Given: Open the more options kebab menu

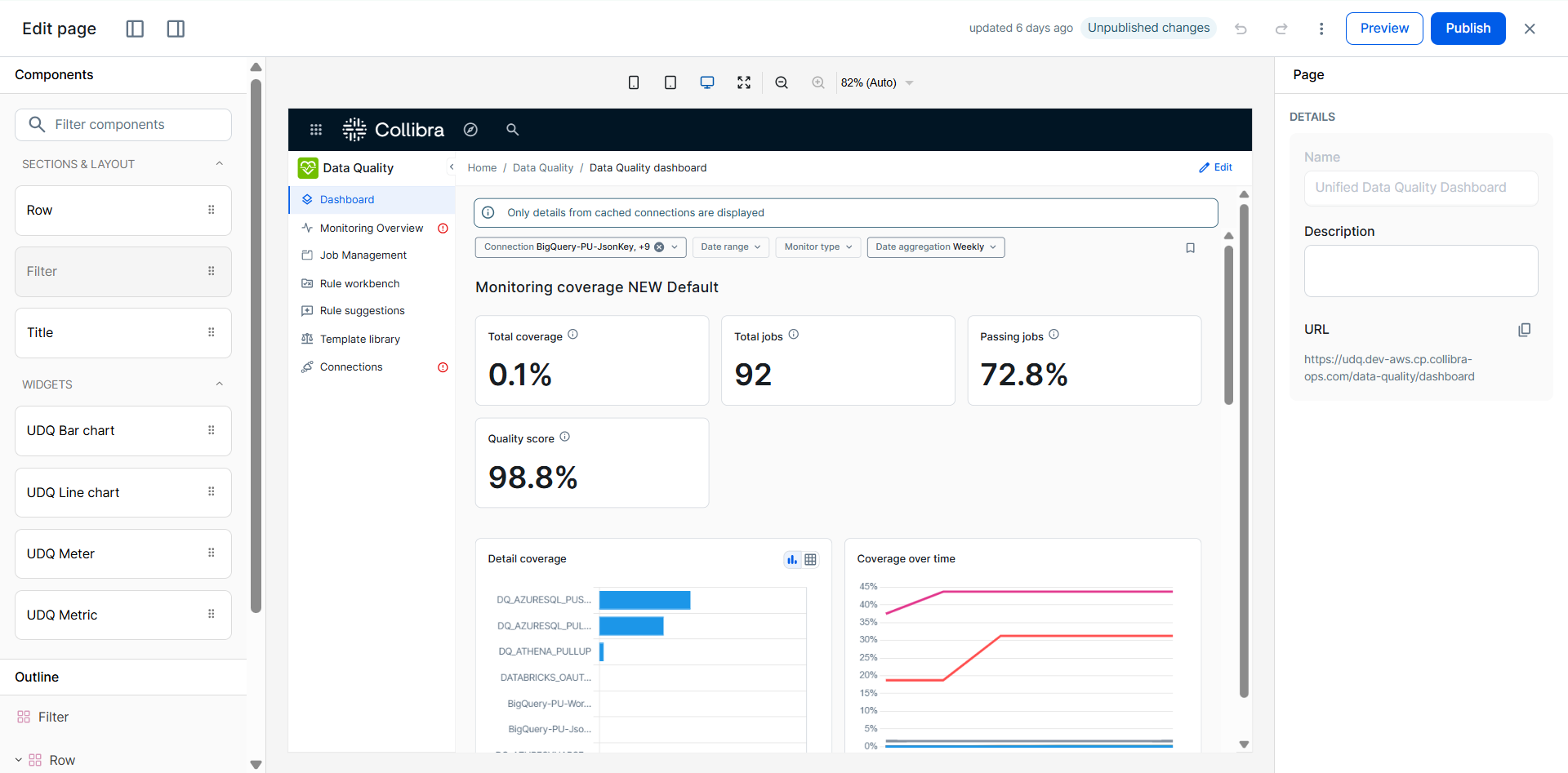Looking at the screenshot, I should pyautogui.click(x=1321, y=29).
